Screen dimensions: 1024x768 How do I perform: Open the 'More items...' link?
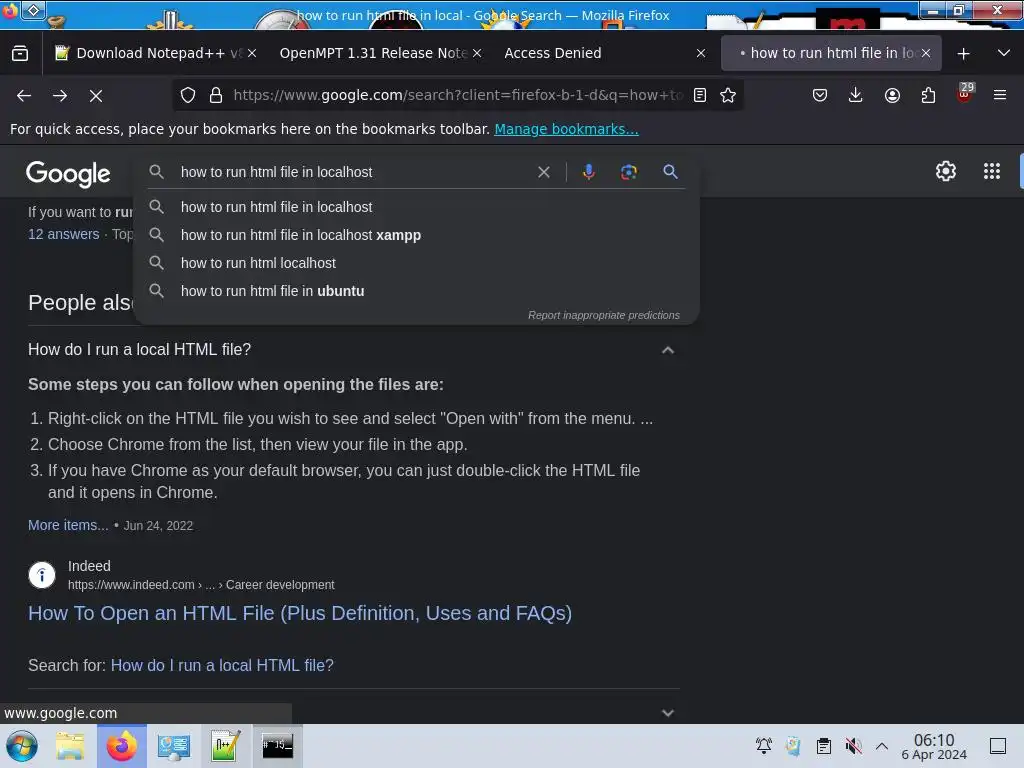tap(68, 525)
